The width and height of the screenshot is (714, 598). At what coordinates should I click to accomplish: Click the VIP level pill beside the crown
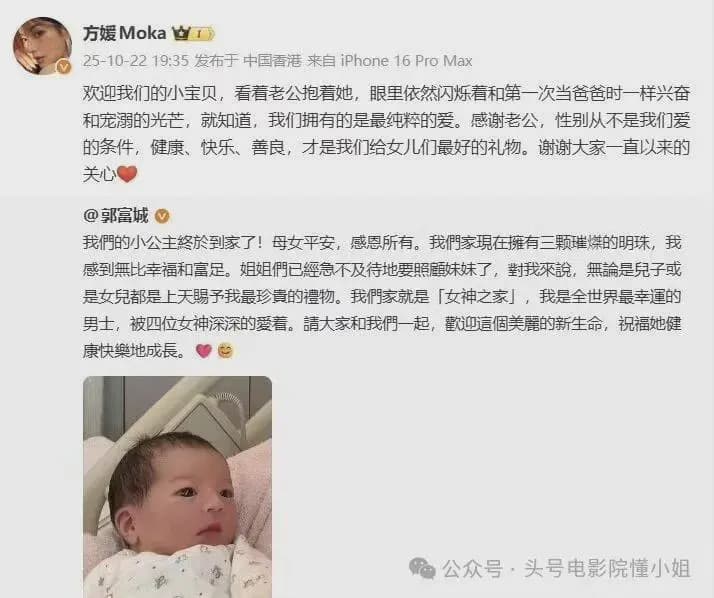click(201, 34)
